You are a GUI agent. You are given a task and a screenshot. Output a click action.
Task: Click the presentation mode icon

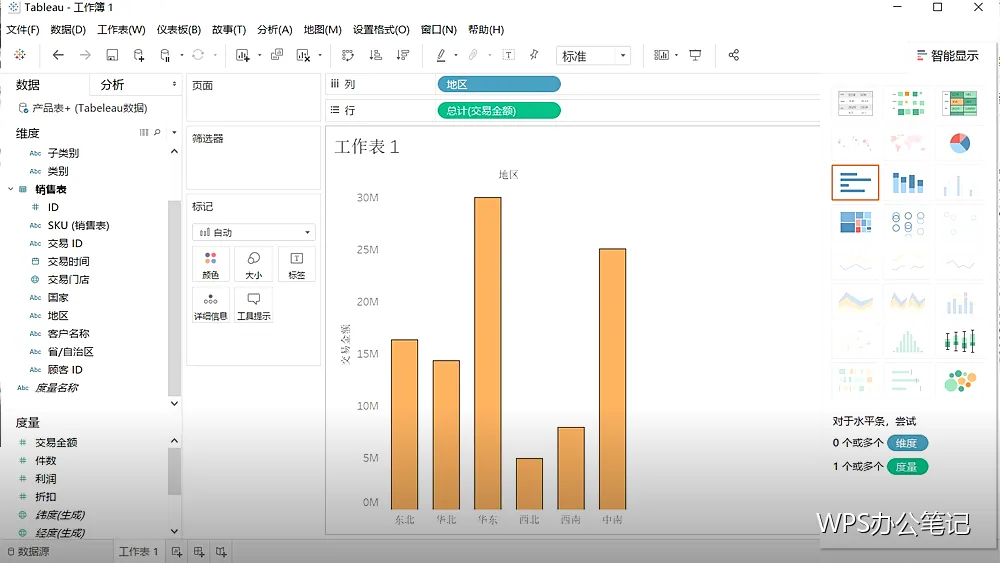[x=695, y=55]
